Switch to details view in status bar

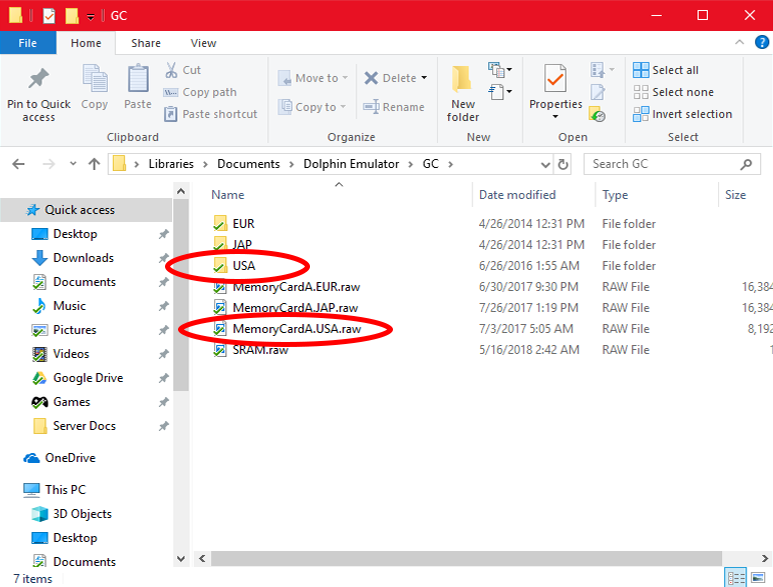[735, 578]
